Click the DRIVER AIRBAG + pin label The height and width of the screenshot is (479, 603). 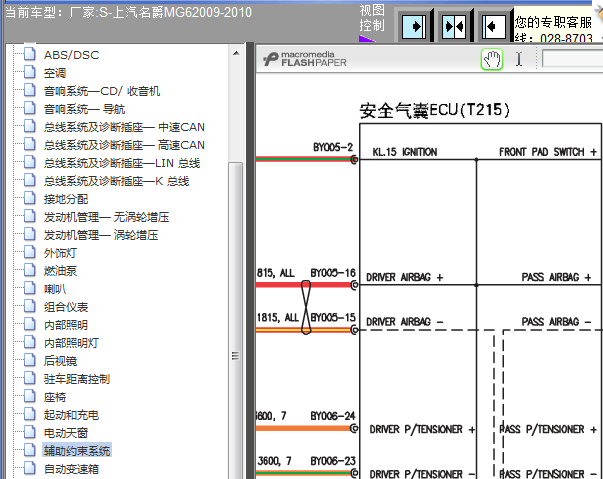[405, 277]
